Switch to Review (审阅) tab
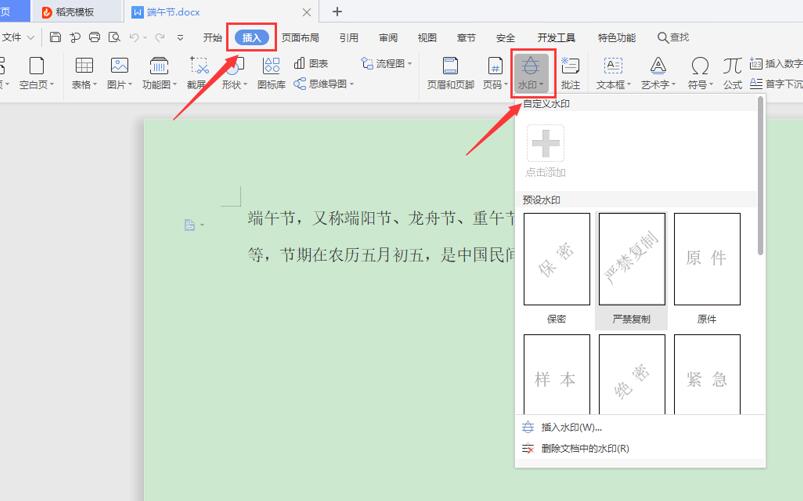 pos(388,37)
